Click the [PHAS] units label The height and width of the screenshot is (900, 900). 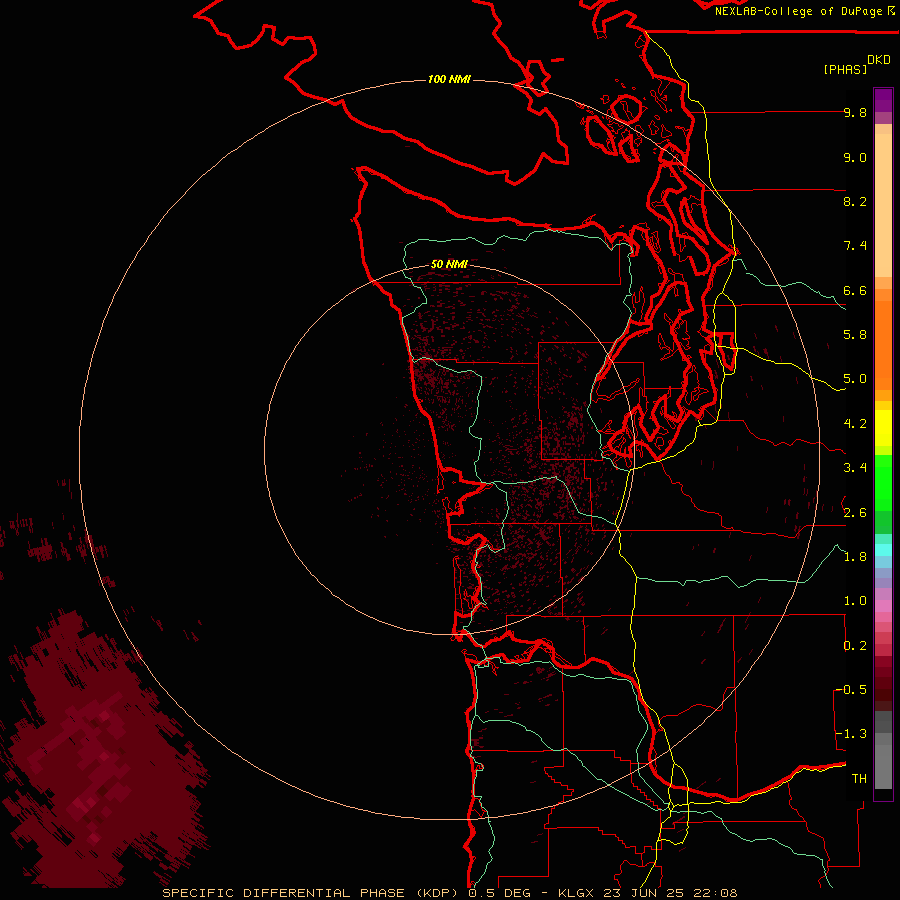point(845,69)
